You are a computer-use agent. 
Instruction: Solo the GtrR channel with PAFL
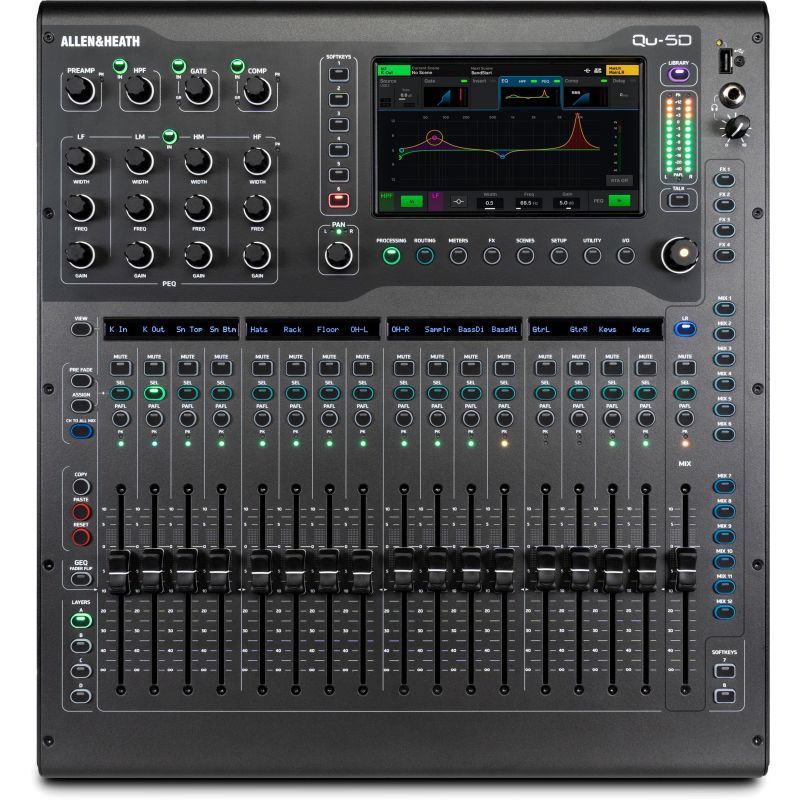[x=579, y=418]
